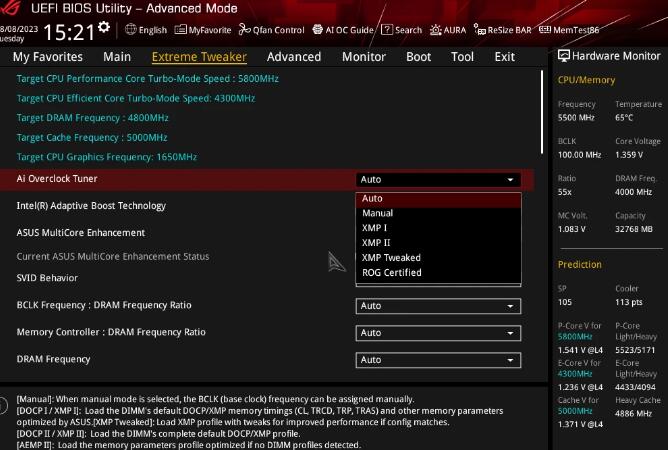Click the ROG logo icon

tap(9, 7)
